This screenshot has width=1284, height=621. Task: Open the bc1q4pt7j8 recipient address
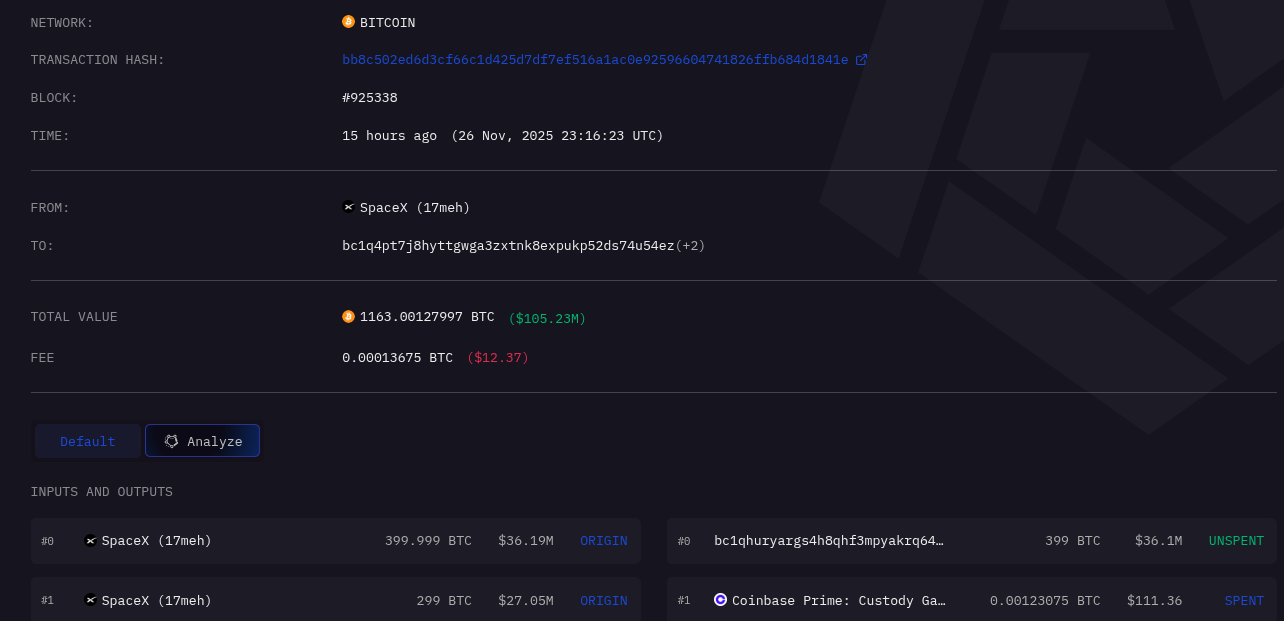pyautogui.click(x=508, y=246)
